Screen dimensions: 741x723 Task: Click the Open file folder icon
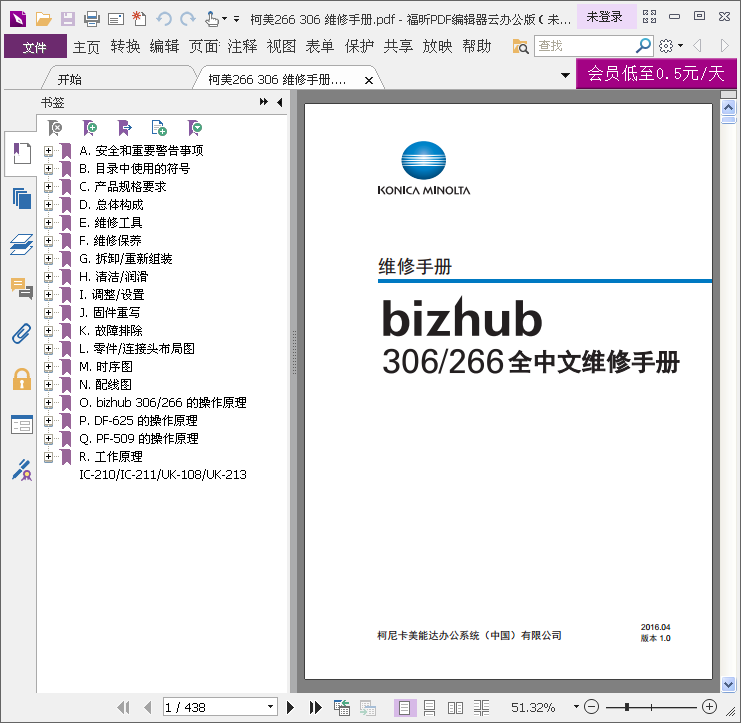click(43, 19)
